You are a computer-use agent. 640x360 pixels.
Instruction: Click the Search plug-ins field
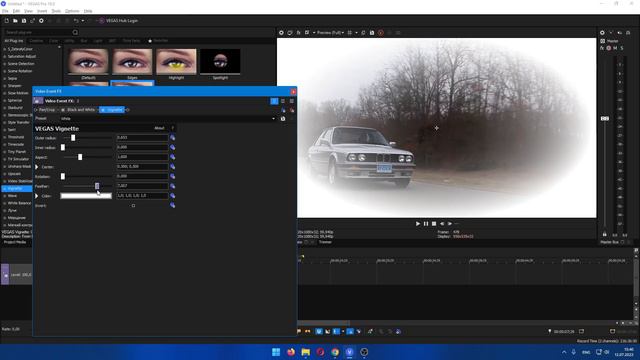click(38, 32)
